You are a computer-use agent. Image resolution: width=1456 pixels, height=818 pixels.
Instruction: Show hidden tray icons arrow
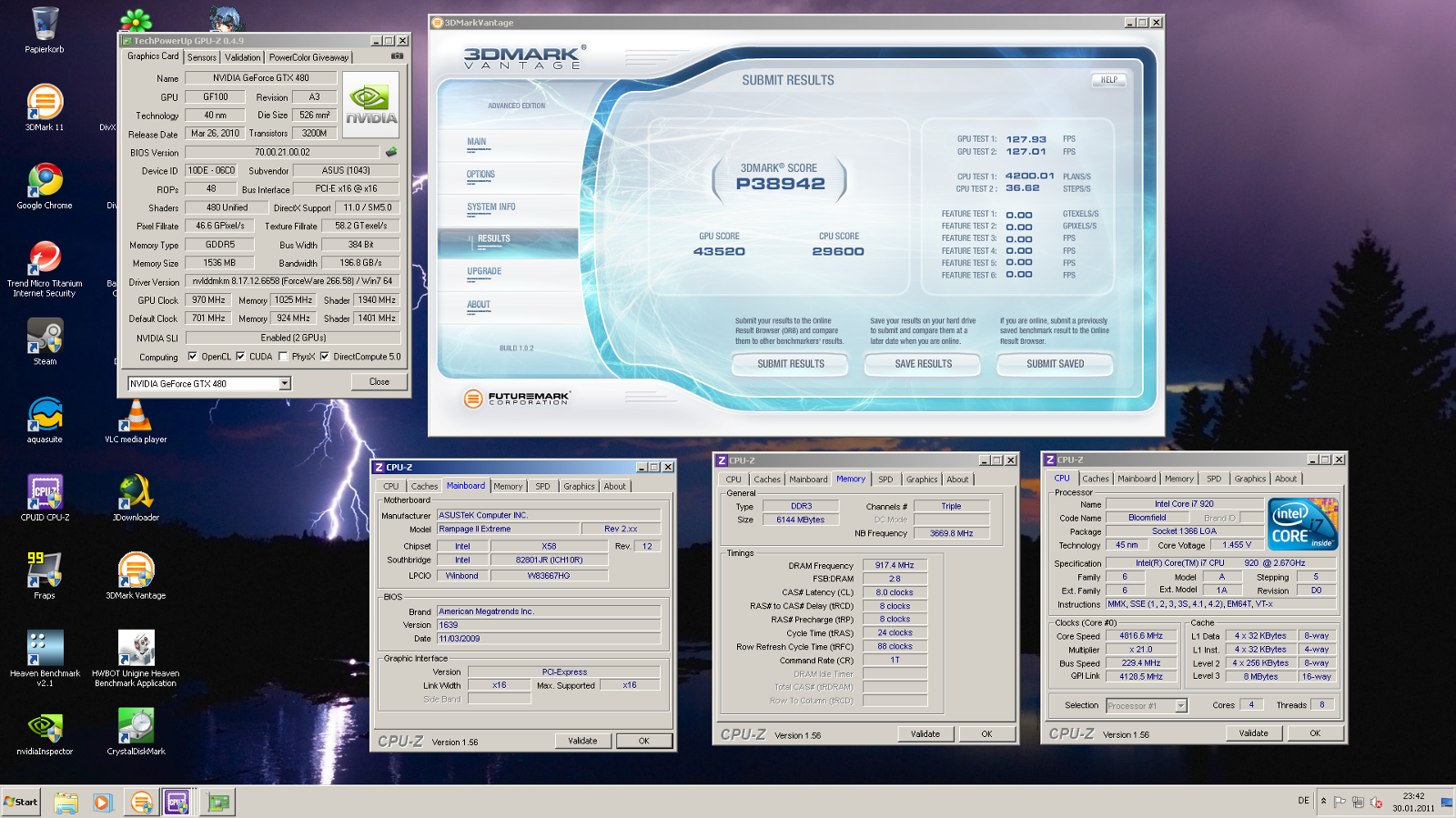tap(1323, 802)
